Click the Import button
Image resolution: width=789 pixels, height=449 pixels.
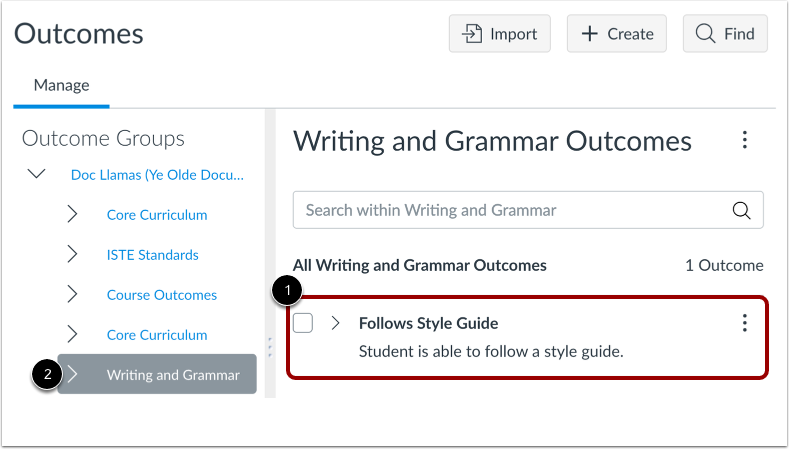pyautogui.click(x=499, y=34)
